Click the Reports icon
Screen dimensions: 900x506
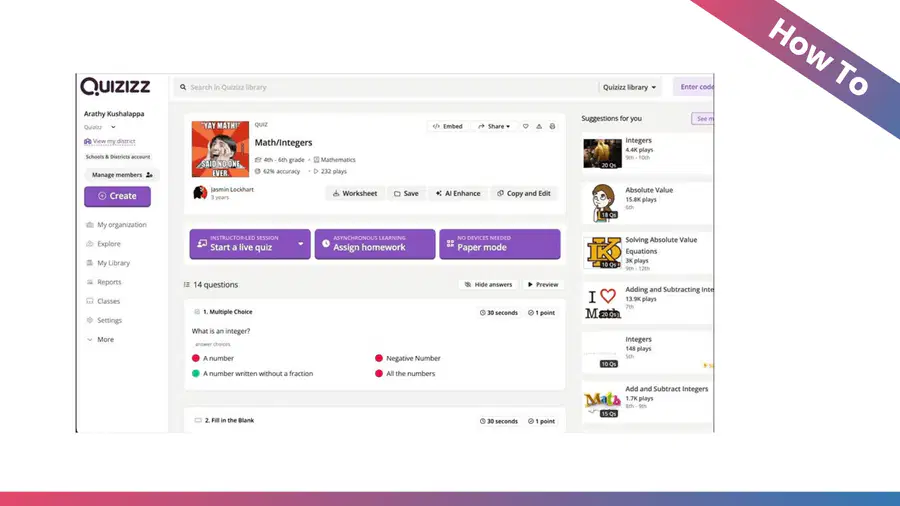(90, 282)
